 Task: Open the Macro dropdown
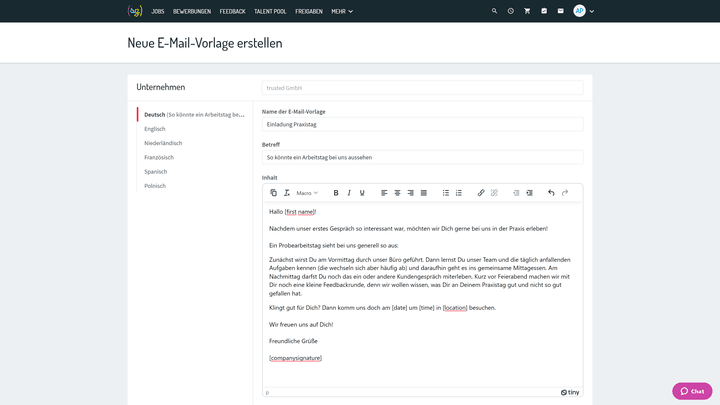(307, 193)
